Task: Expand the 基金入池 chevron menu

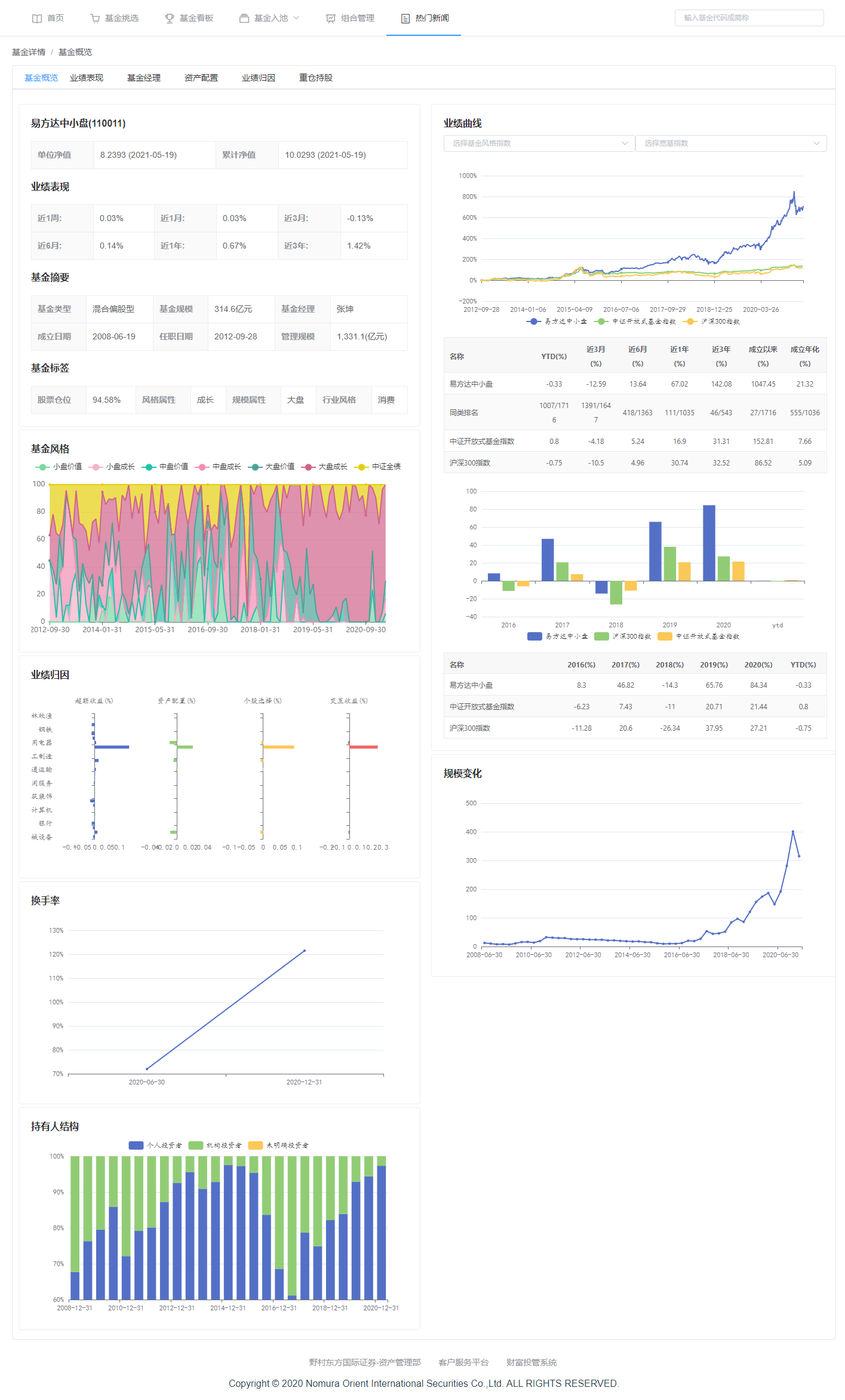Action: tap(296, 18)
